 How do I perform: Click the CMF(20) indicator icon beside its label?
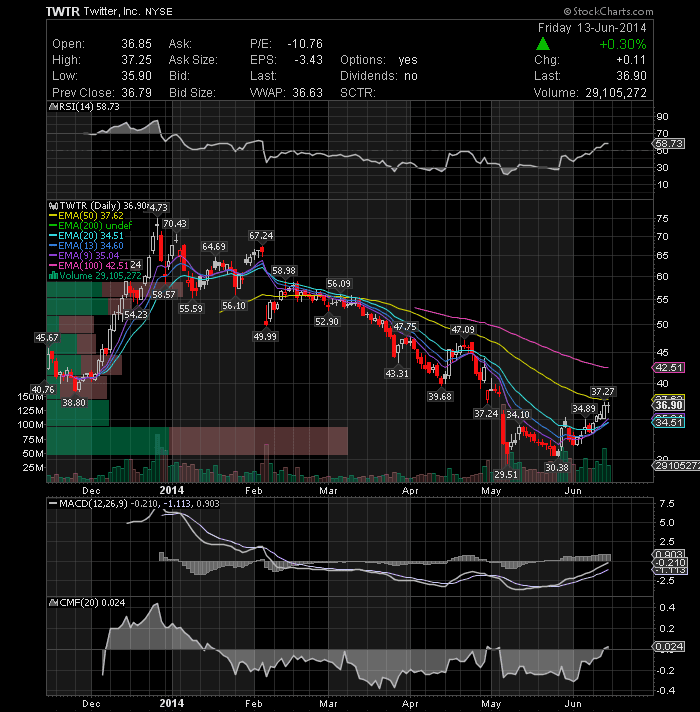[x=53, y=603]
